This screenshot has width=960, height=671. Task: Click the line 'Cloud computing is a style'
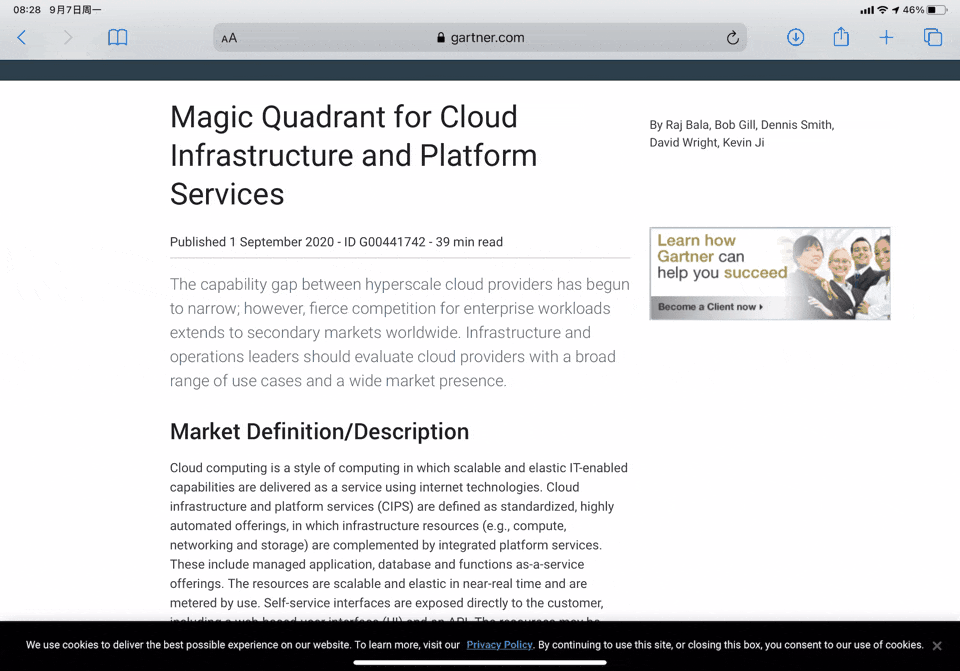[399, 468]
